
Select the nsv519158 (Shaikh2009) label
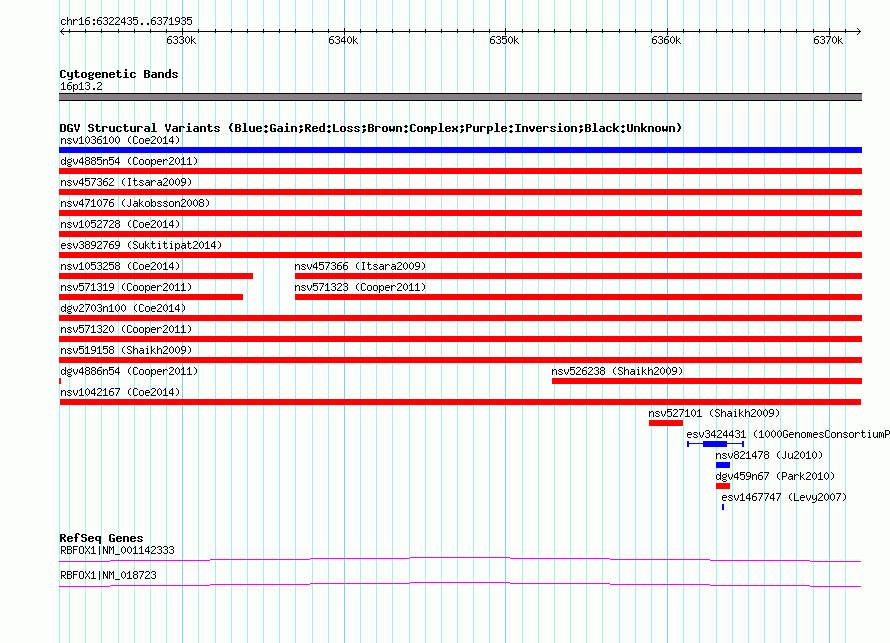126,350
